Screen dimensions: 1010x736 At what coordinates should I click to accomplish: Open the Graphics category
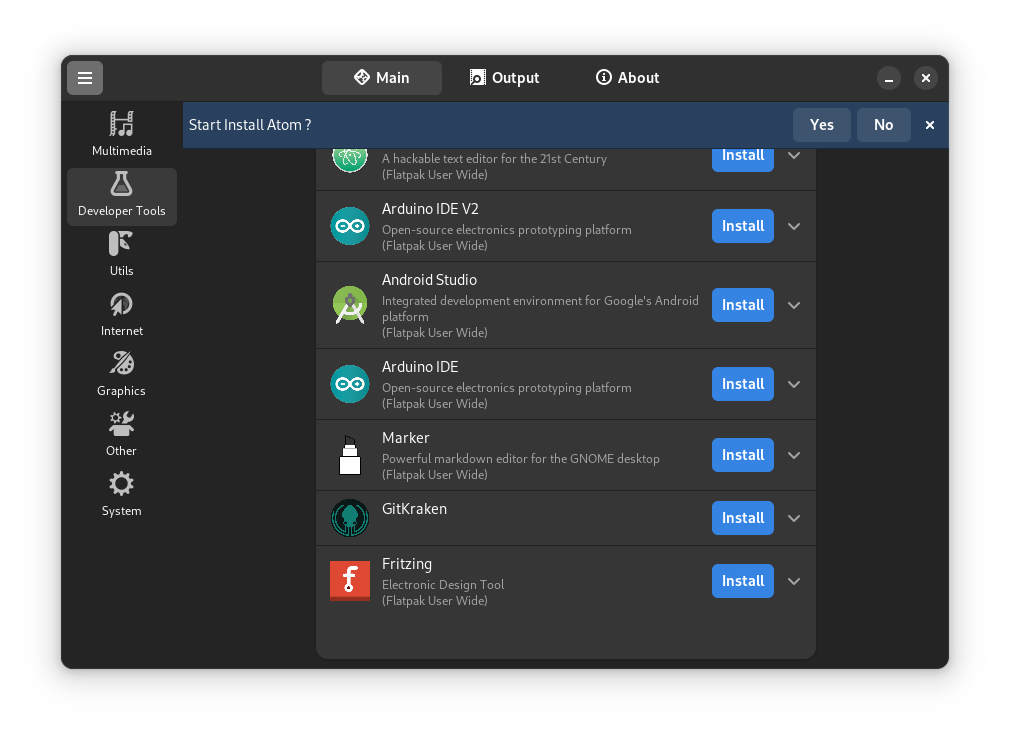coord(122,374)
